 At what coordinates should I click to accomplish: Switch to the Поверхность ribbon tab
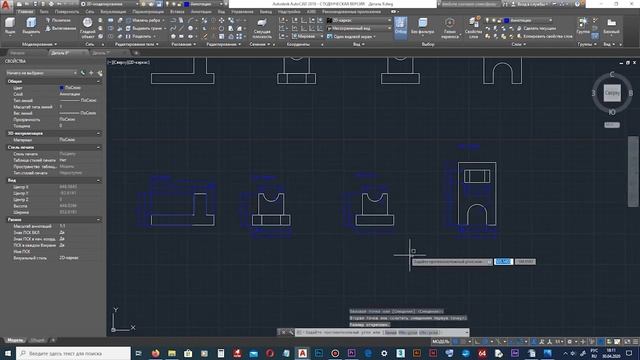pyautogui.click(x=67, y=12)
